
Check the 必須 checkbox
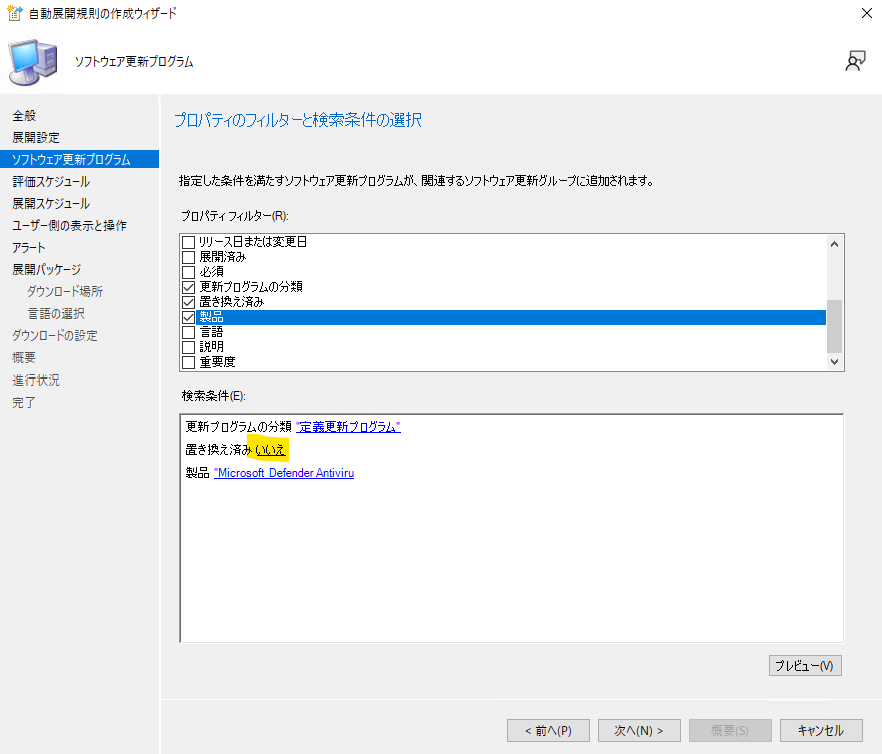click(187, 271)
